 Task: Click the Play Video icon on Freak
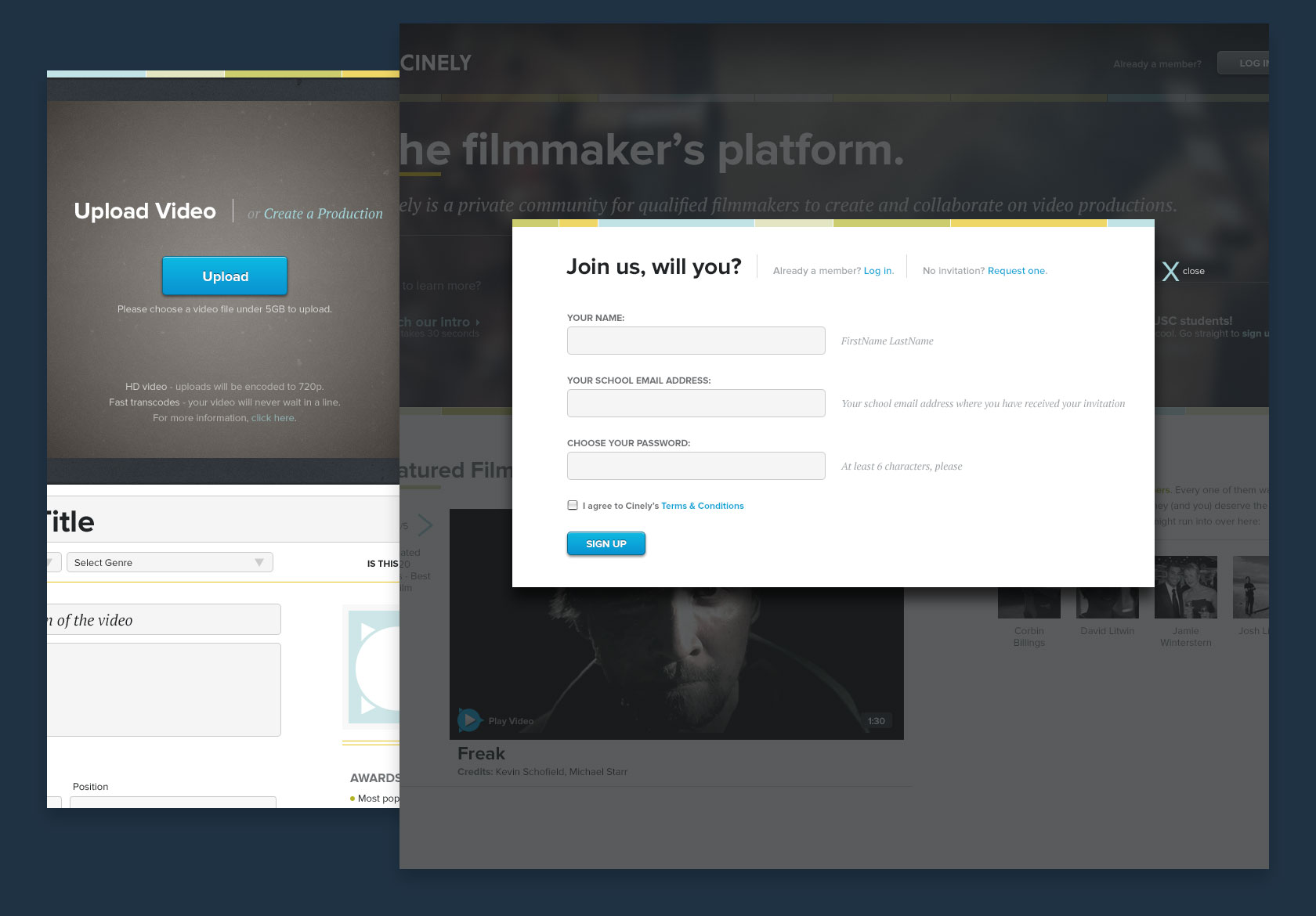coord(468,719)
